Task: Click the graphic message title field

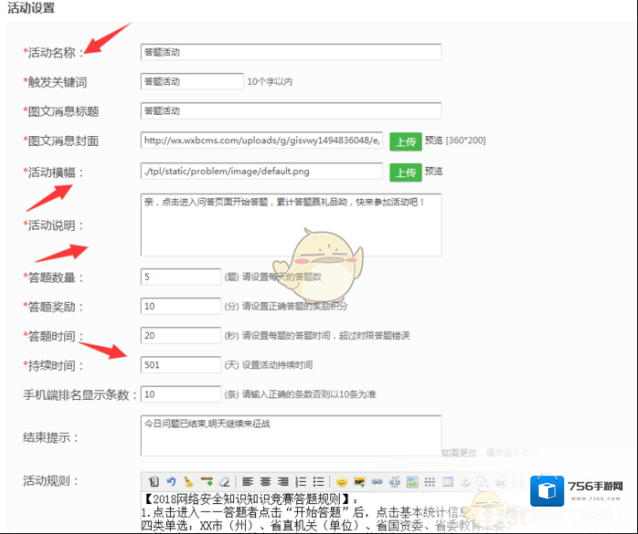Action: pyautogui.click(x=291, y=111)
